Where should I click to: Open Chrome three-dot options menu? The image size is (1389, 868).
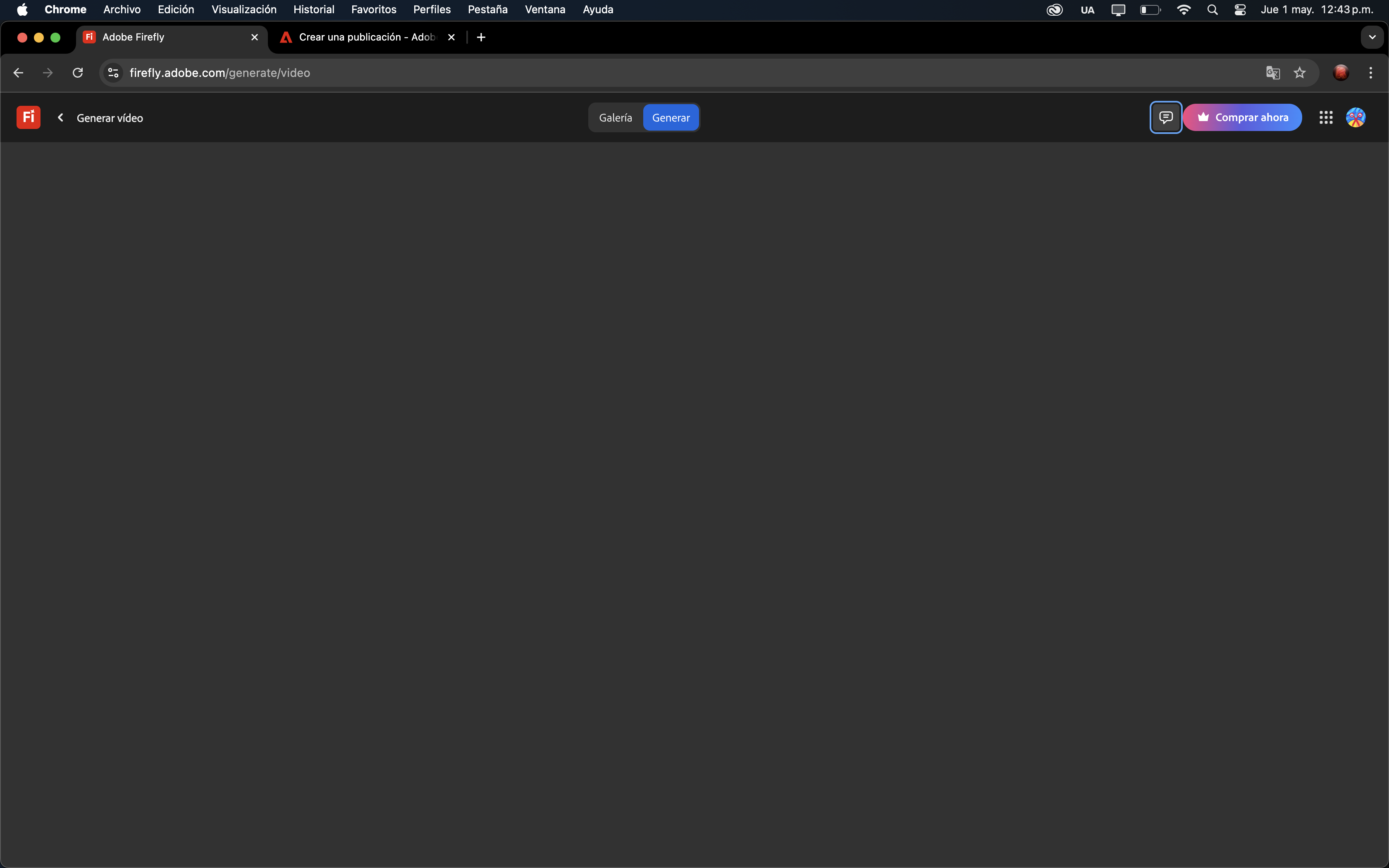(x=1370, y=73)
